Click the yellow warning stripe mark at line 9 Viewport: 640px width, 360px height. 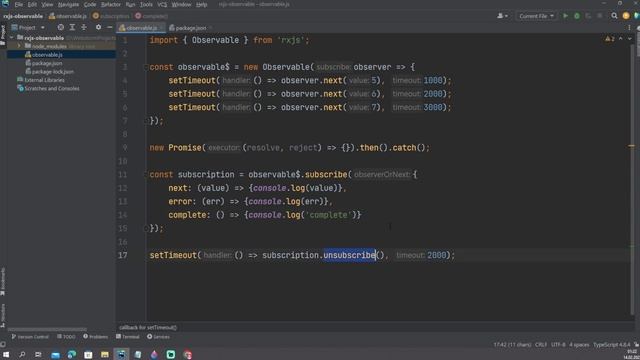[631, 146]
